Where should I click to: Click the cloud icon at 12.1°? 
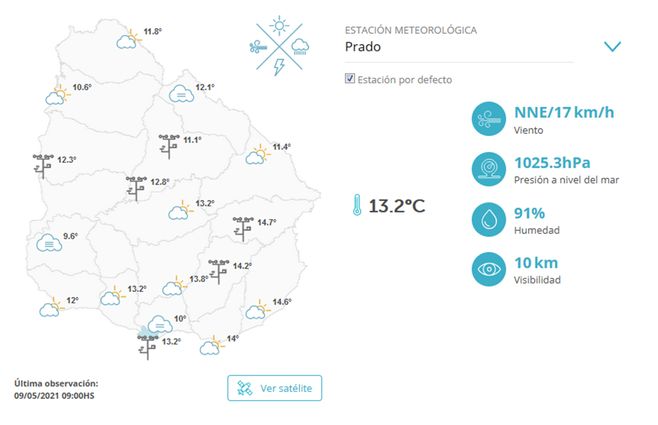180,94
